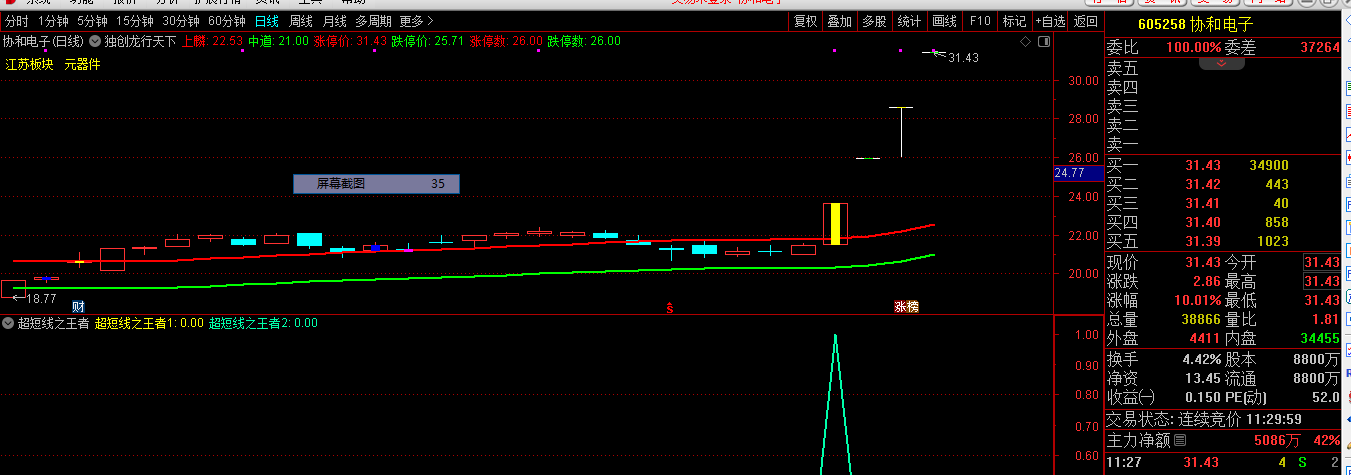
Task: Expand the order book with double-chevron button
Action: pyautogui.click(x=1221, y=63)
